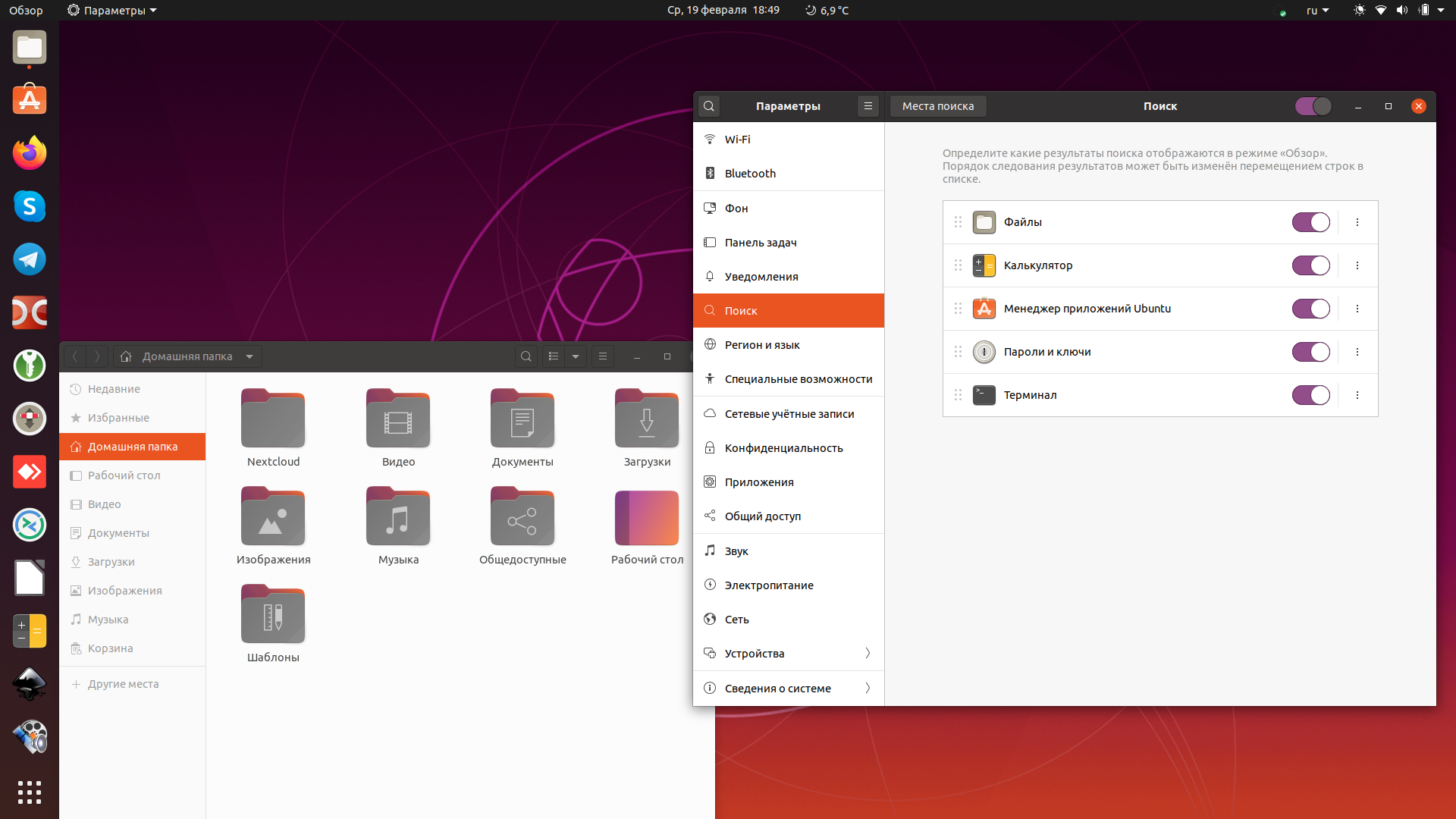Launch Inkscape from the dock
1456x819 pixels.
[30, 684]
